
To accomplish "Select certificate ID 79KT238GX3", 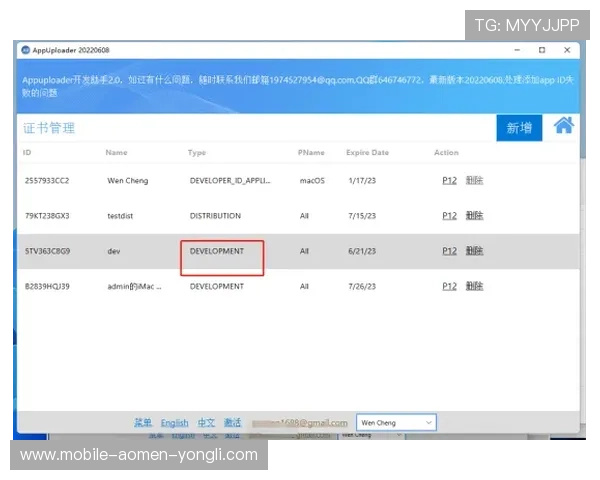I will coord(47,216).
